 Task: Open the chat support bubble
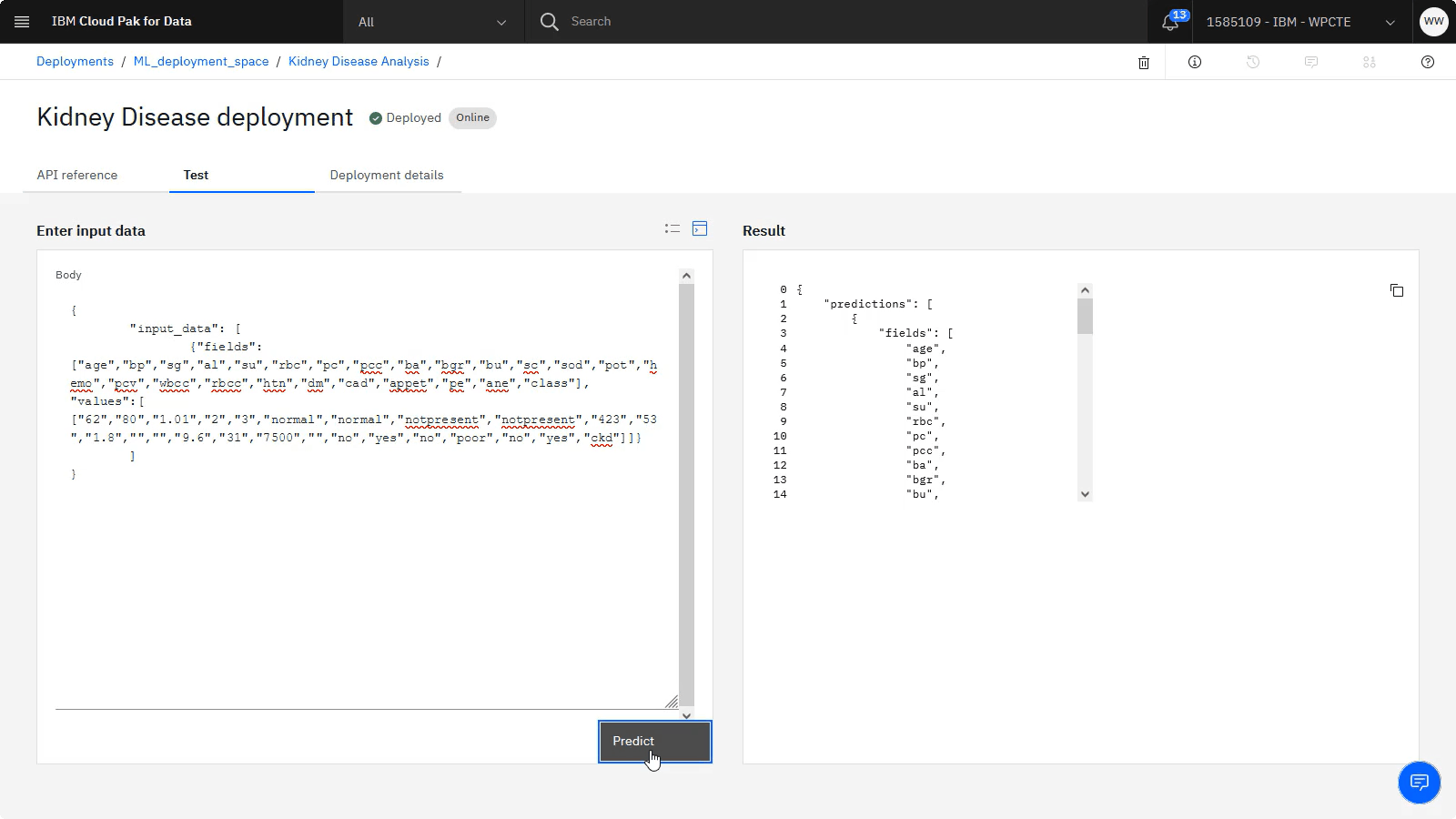pyautogui.click(x=1419, y=783)
